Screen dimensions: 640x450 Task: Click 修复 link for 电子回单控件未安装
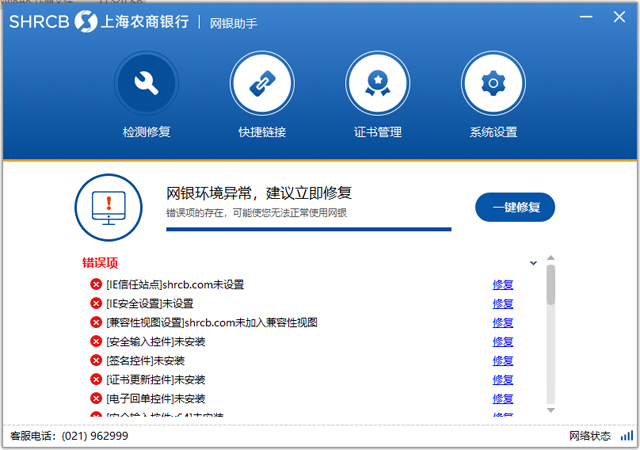[x=503, y=399]
